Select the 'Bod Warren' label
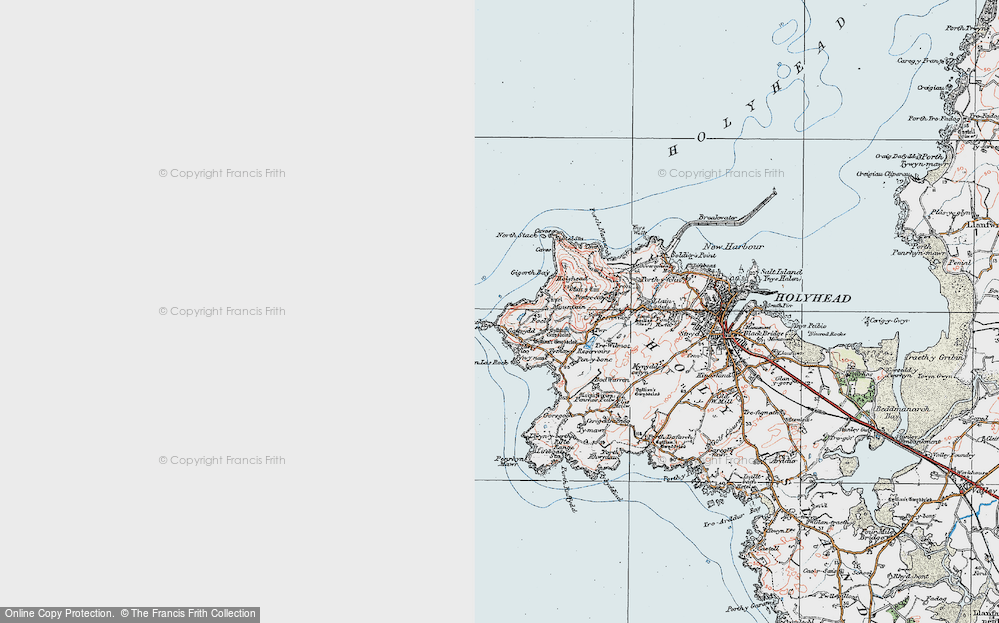The image size is (999, 623). (612, 380)
